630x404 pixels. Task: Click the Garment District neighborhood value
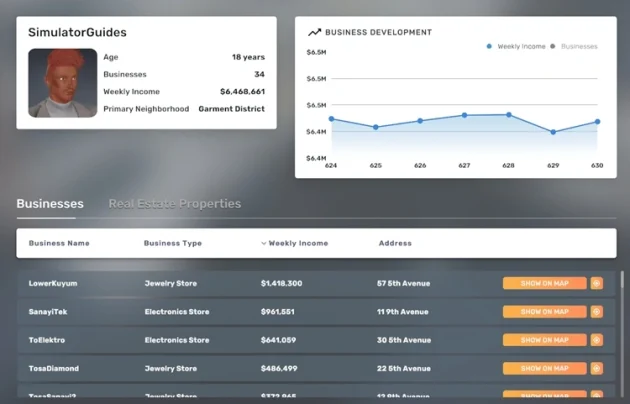pyautogui.click(x=231, y=109)
